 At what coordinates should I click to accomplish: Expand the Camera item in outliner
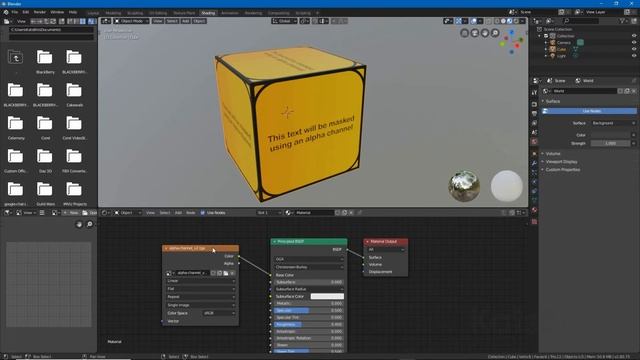pyautogui.click(x=546, y=42)
